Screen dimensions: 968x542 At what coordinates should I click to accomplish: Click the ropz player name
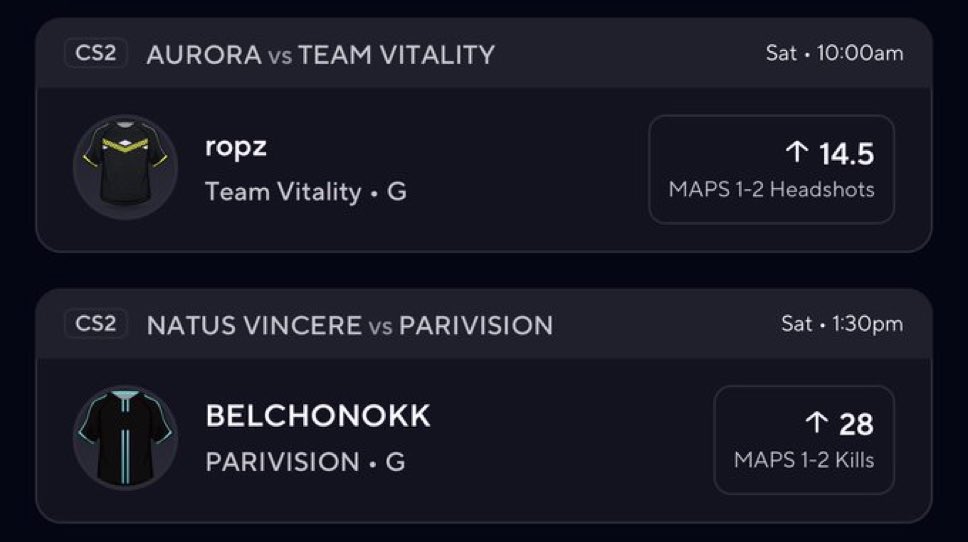[x=236, y=146]
